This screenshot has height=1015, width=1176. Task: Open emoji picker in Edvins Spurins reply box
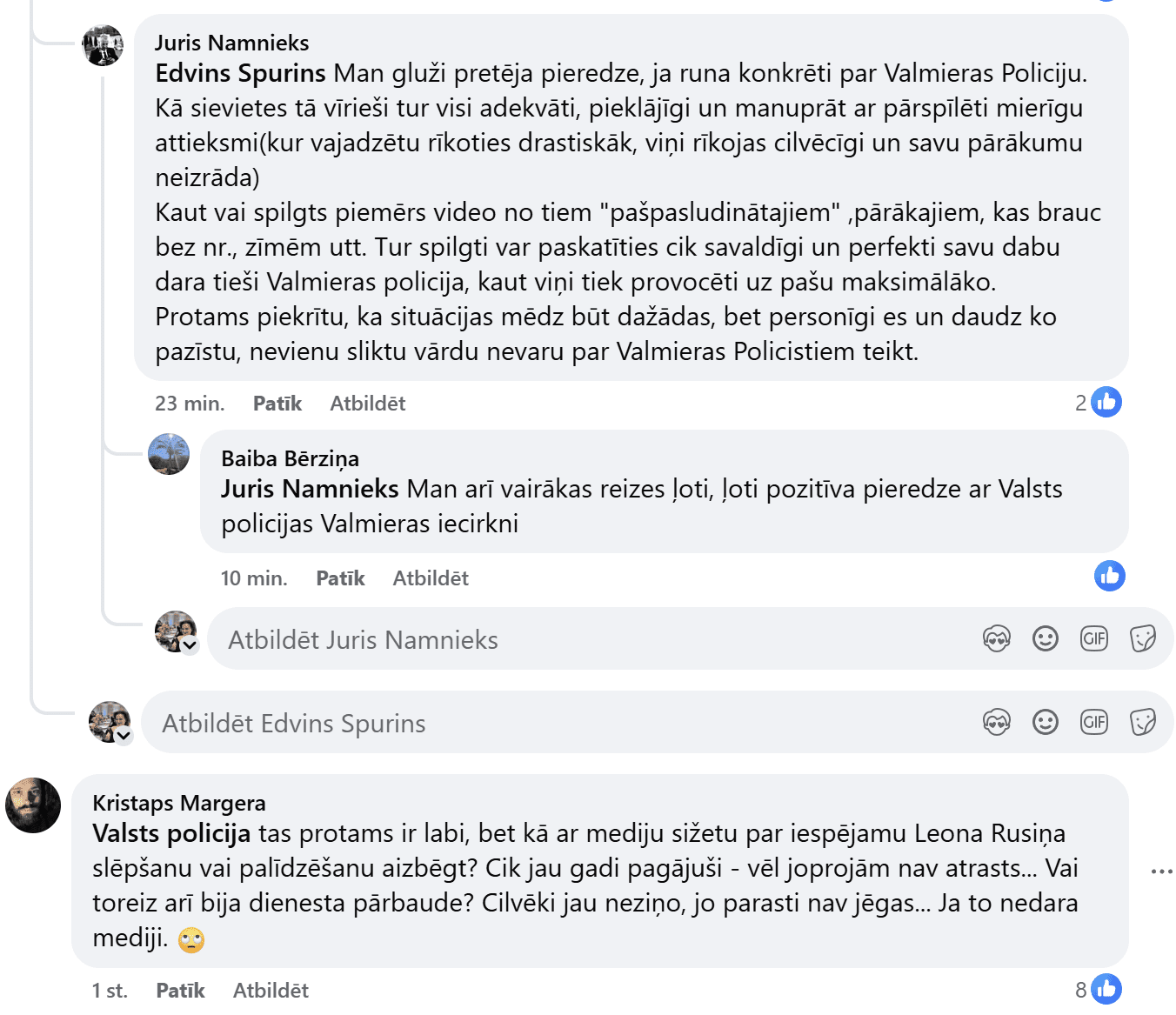click(1046, 723)
